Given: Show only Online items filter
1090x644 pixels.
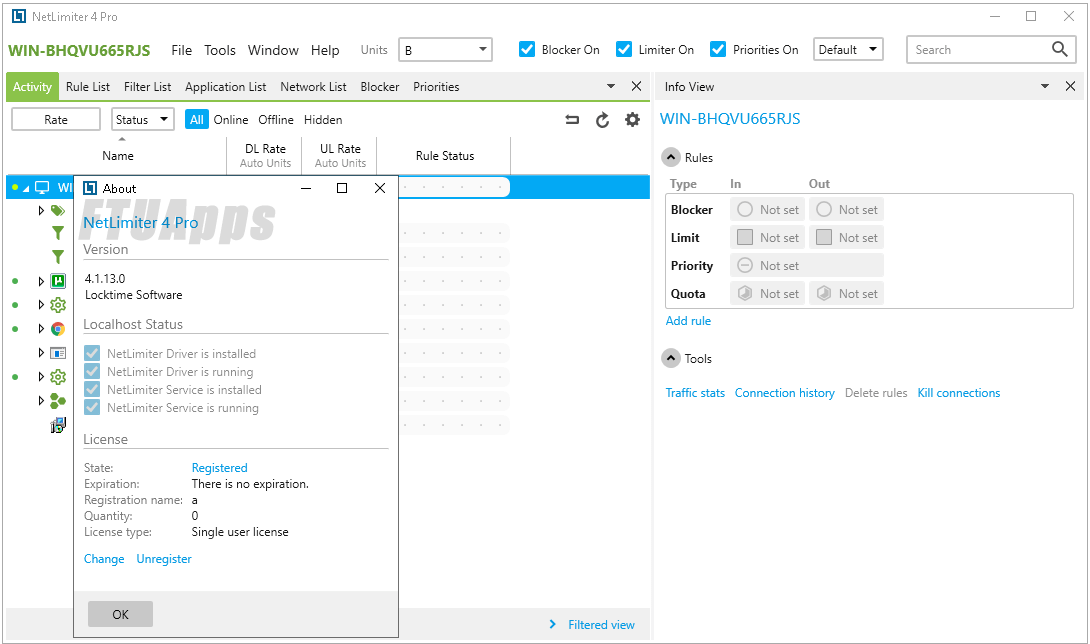Looking at the screenshot, I should tap(231, 120).
